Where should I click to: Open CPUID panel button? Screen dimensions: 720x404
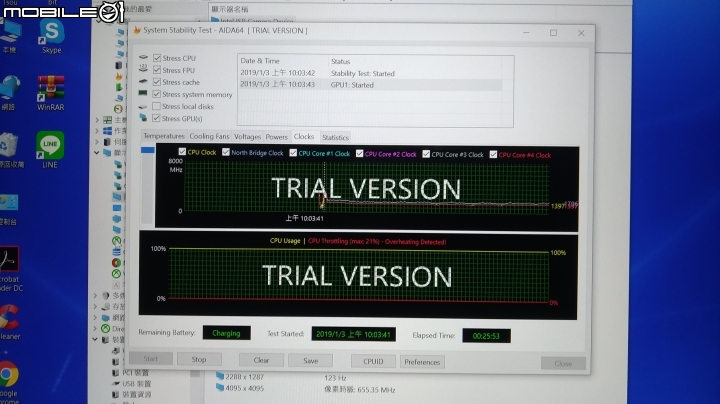373,361
